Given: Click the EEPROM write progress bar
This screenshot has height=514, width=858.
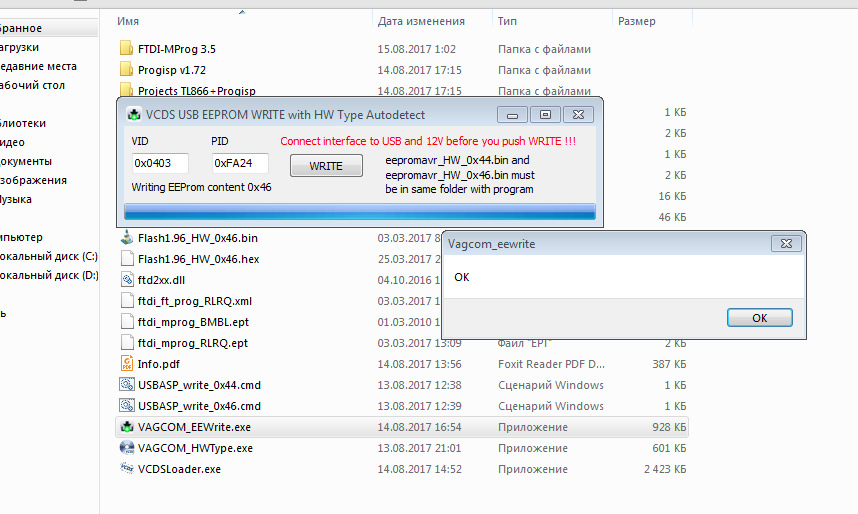Looking at the screenshot, I should pos(360,212).
